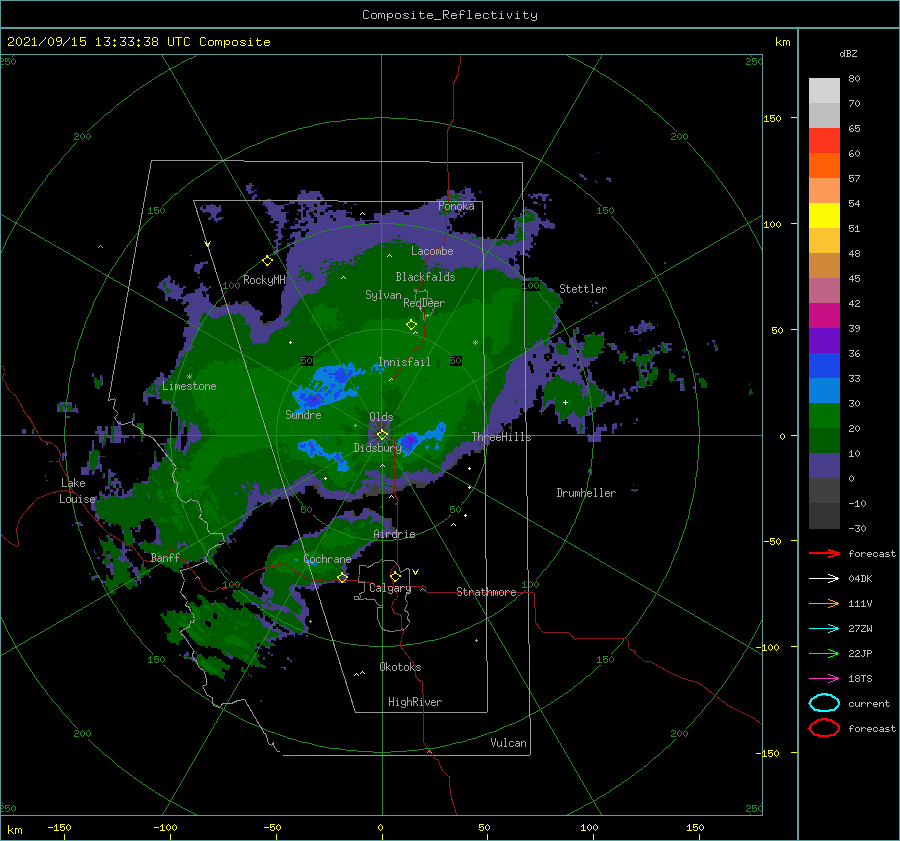Click the bottom axis -100 tick label
This screenshot has width=900, height=841.
[x=165, y=827]
